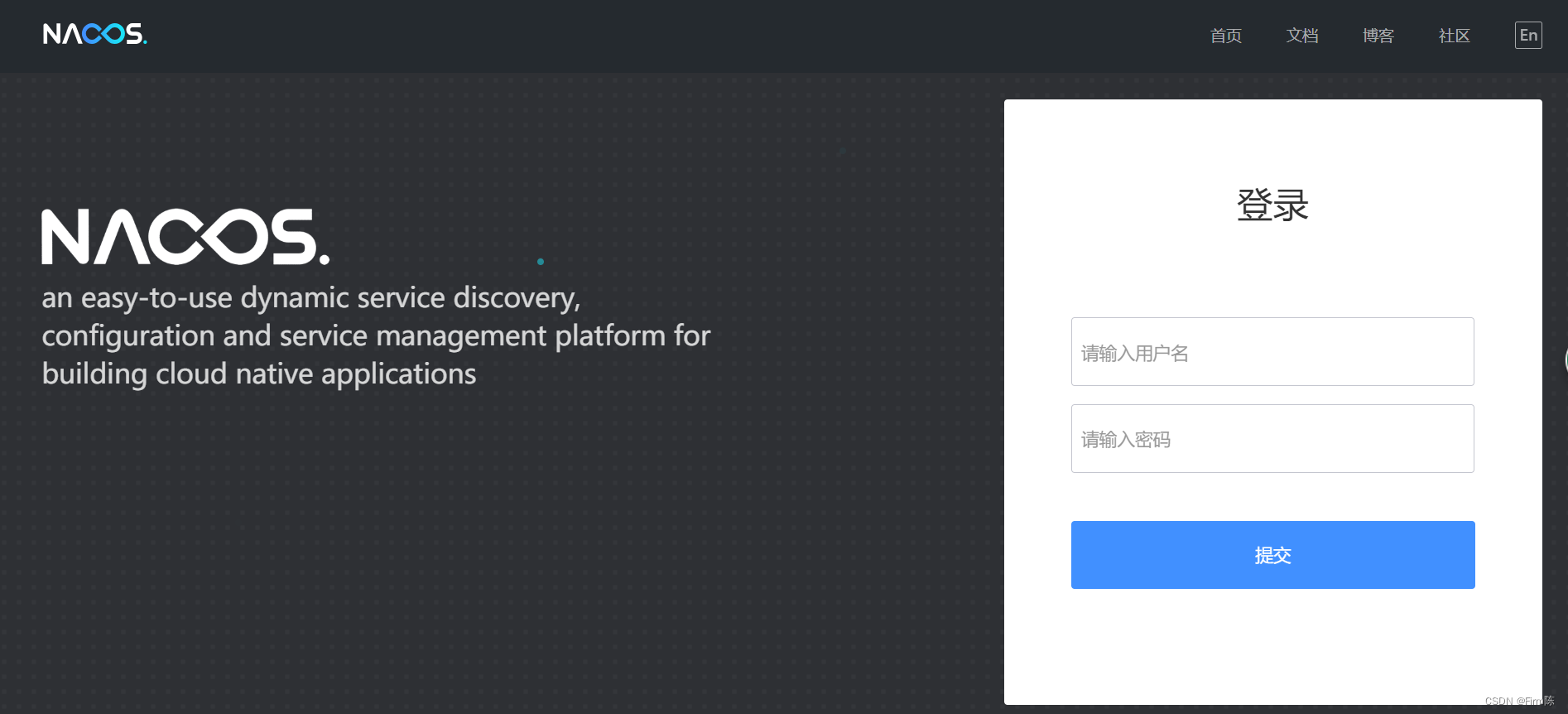
Task: Click the 登录 login heading text
Action: 1272,205
